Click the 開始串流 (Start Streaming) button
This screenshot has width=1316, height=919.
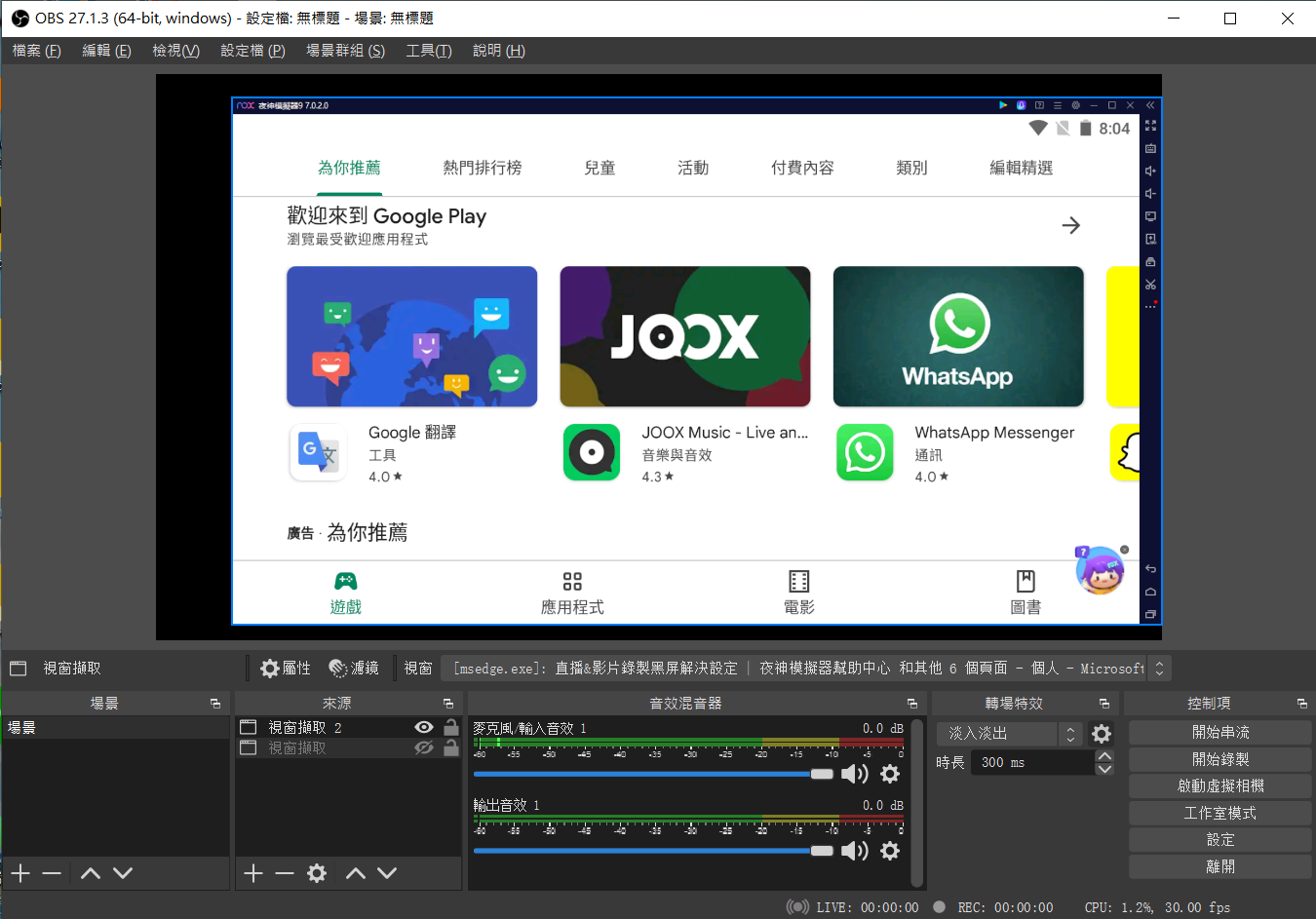(x=1219, y=732)
